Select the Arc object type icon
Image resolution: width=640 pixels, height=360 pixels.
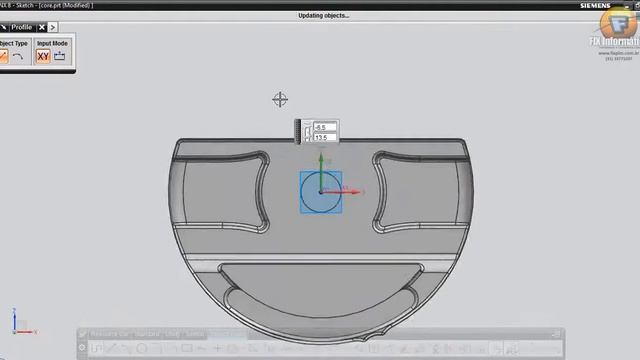click(18, 56)
